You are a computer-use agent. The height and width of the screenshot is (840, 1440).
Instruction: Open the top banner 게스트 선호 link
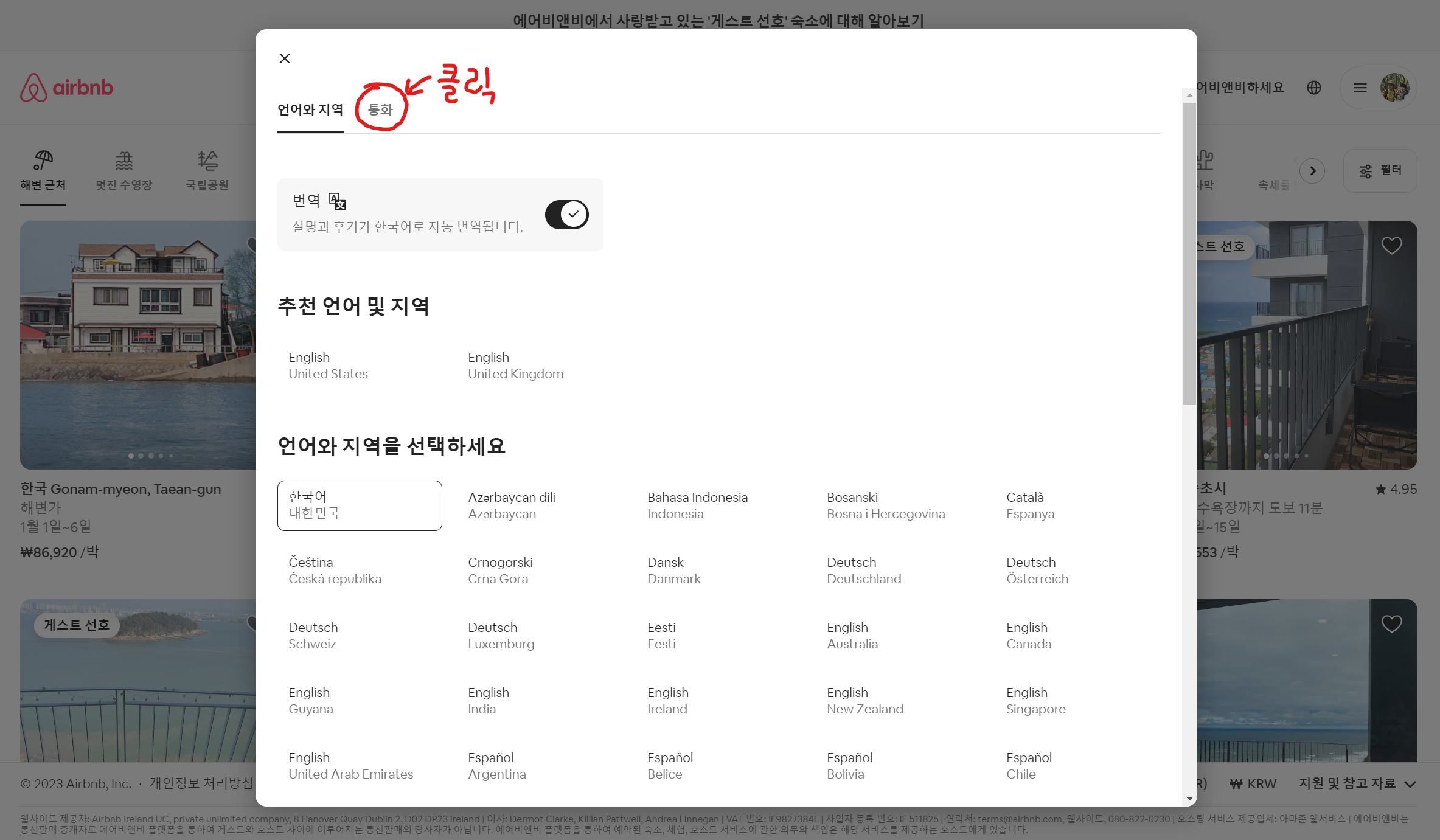[718, 21]
